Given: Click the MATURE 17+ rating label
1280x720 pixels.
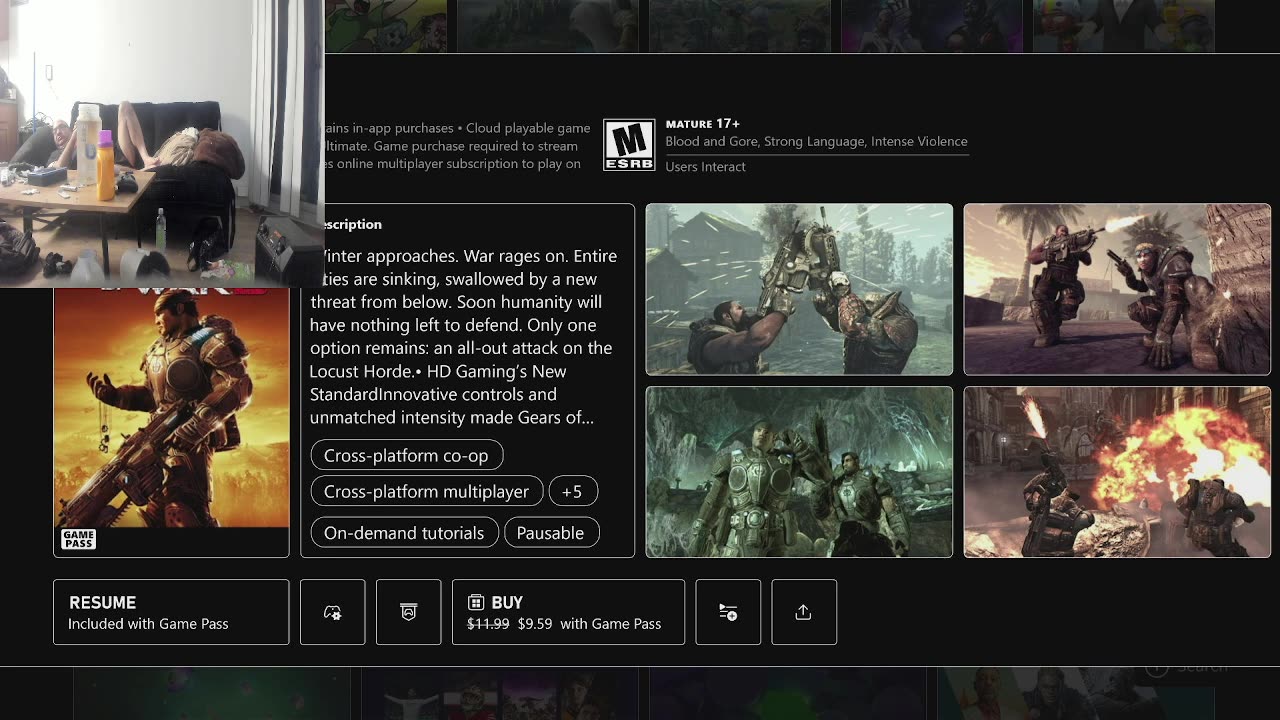Looking at the screenshot, I should coord(703,123).
